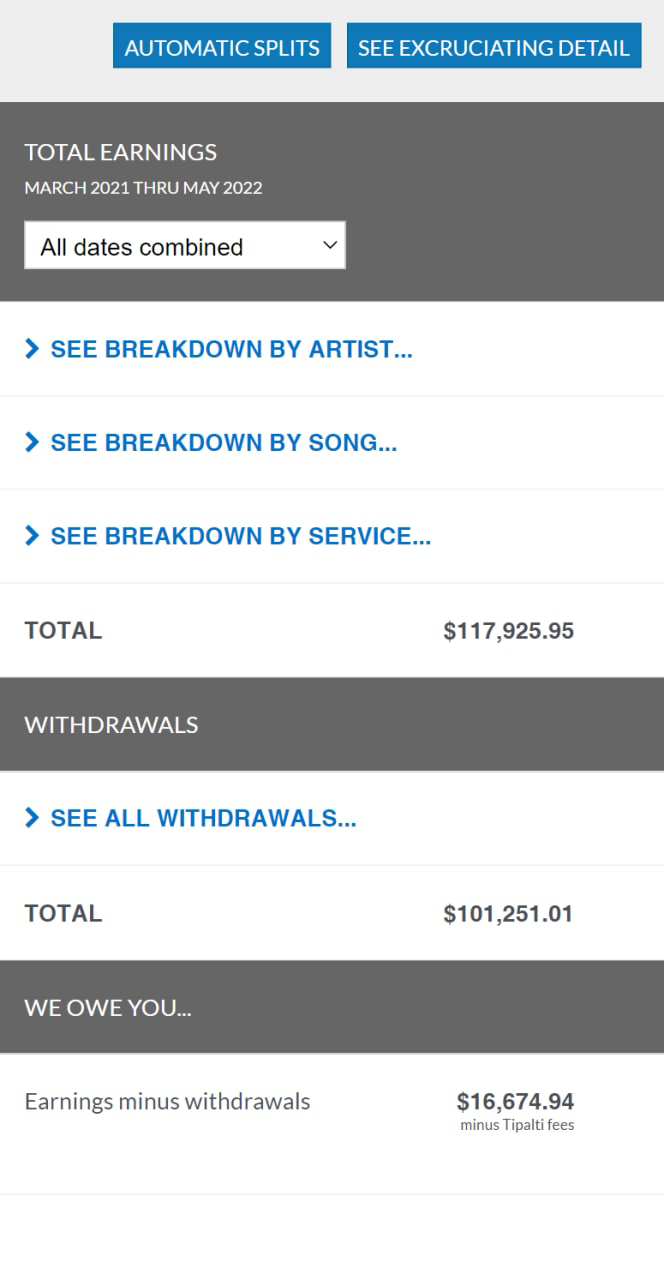Screen dimensions: 664x1280
Task: Click the $16,674.94 amount owed
Action: (515, 1102)
